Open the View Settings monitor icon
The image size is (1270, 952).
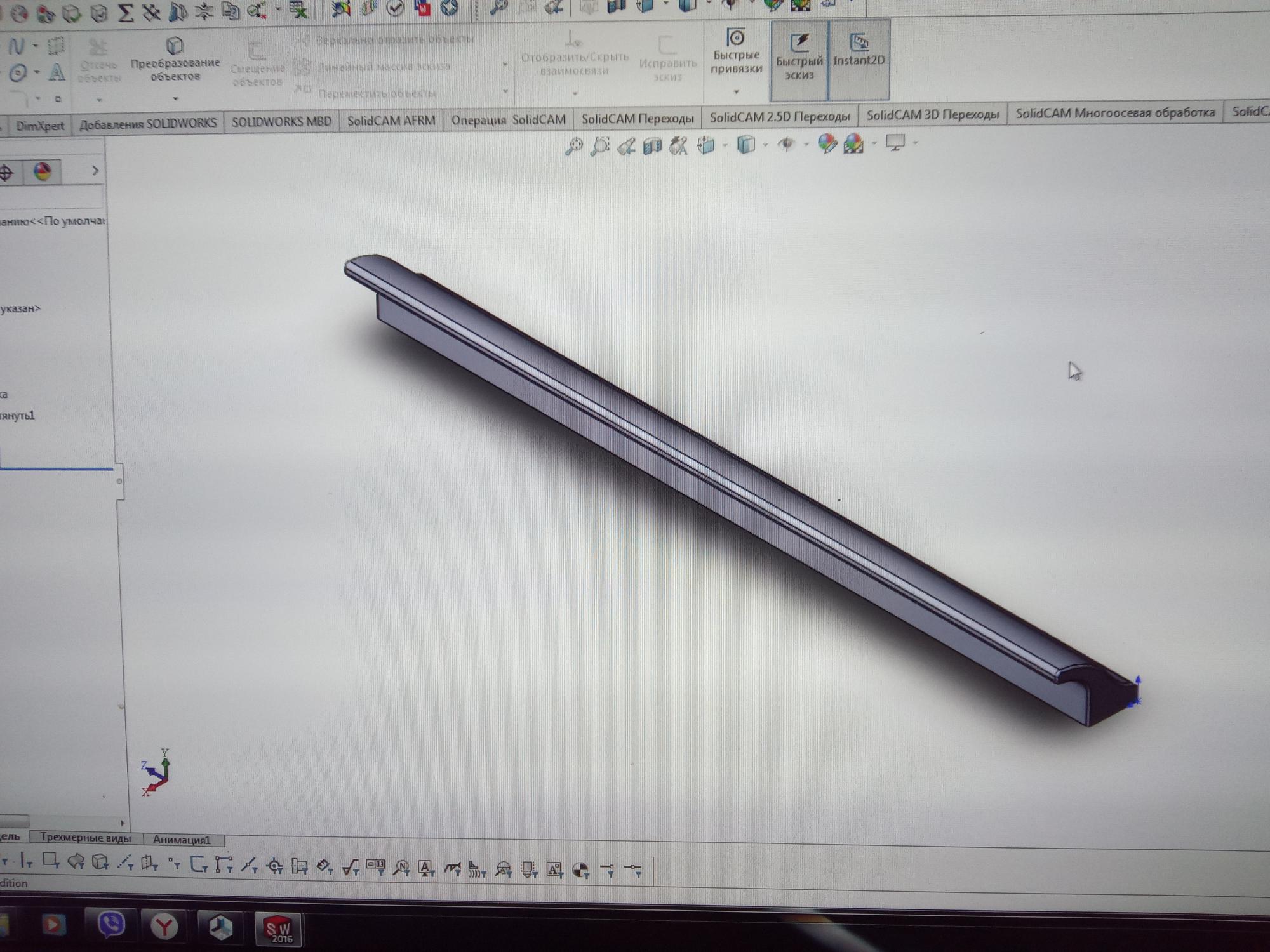895,143
